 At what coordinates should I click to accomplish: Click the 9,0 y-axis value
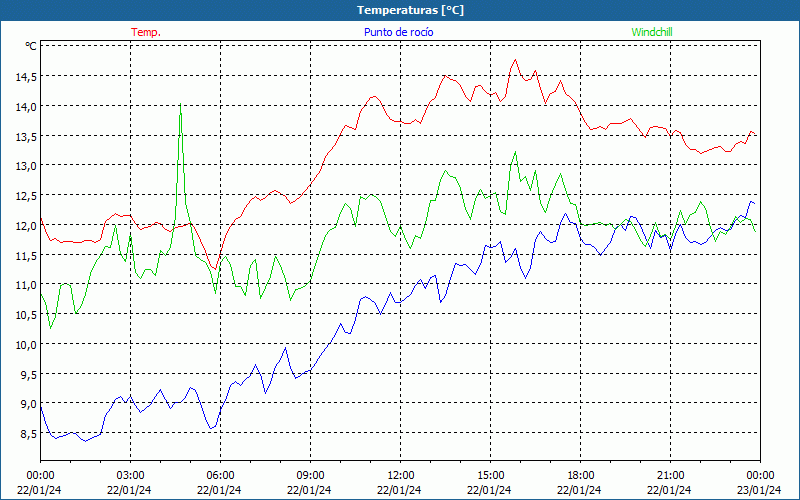pyautogui.click(x=28, y=404)
